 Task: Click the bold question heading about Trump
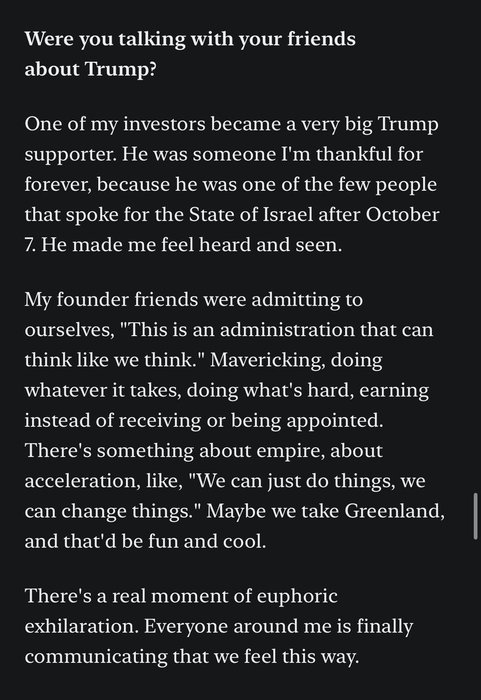click(x=190, y=54)
